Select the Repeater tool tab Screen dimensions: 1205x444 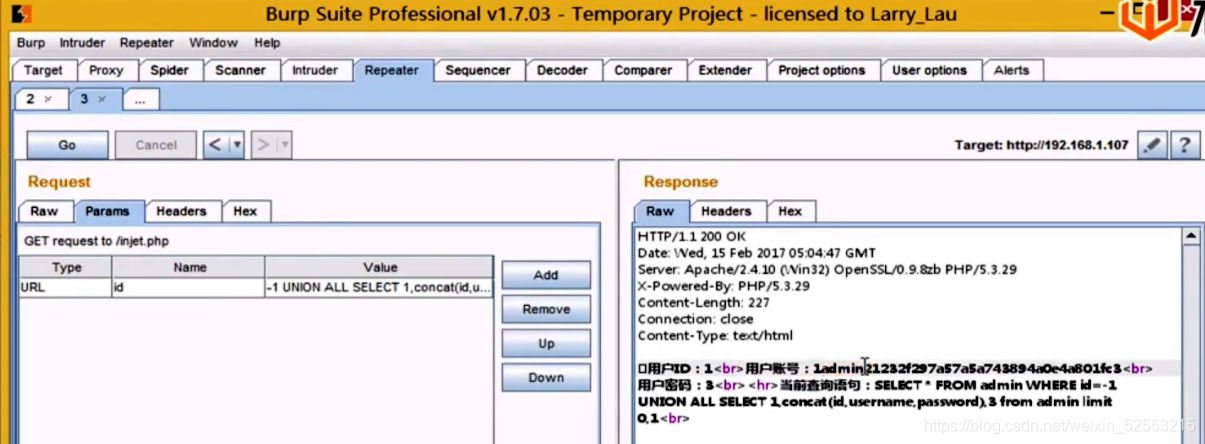tap(392, 70)
